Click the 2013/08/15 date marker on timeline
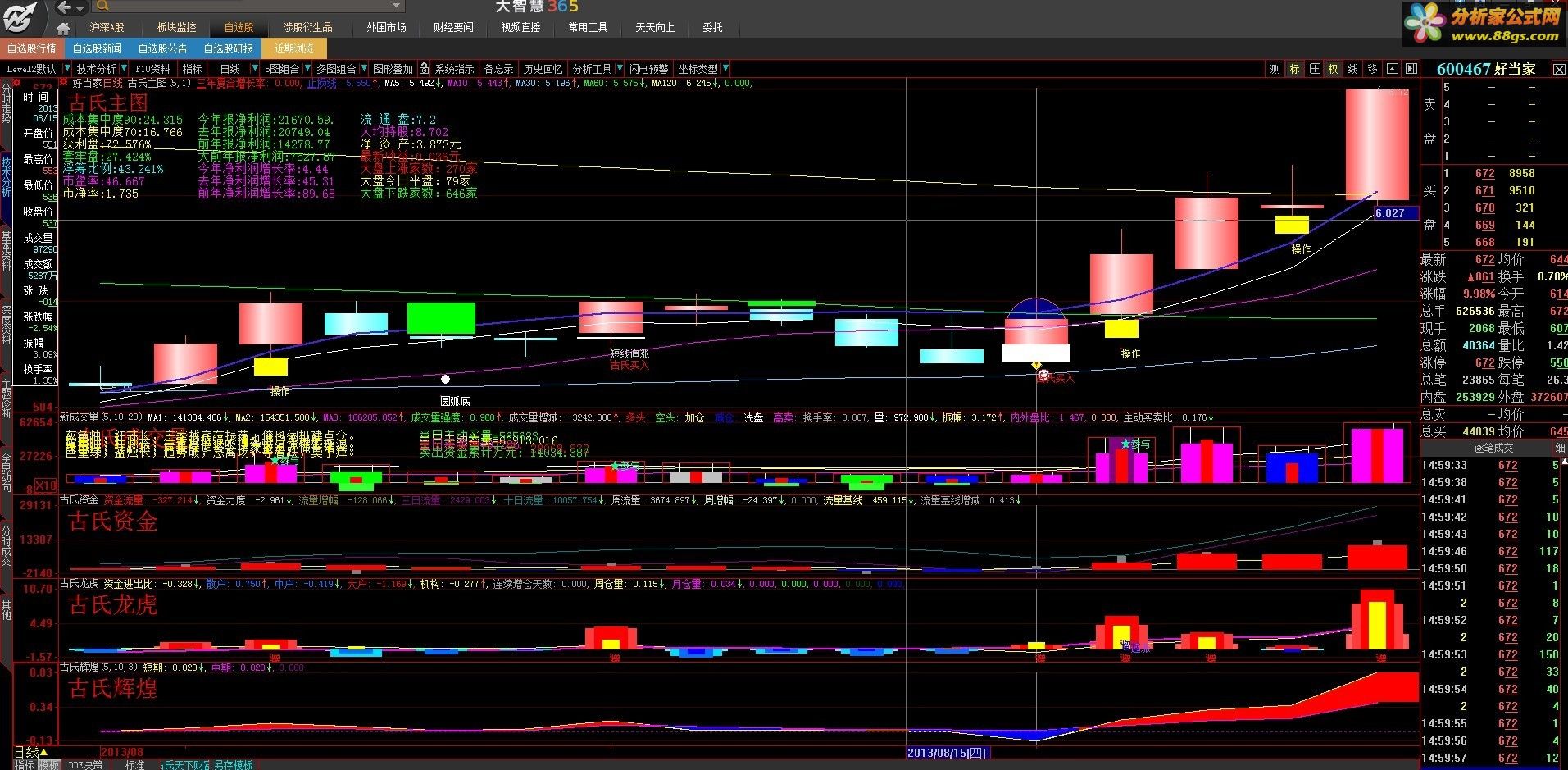 [948, 752]
